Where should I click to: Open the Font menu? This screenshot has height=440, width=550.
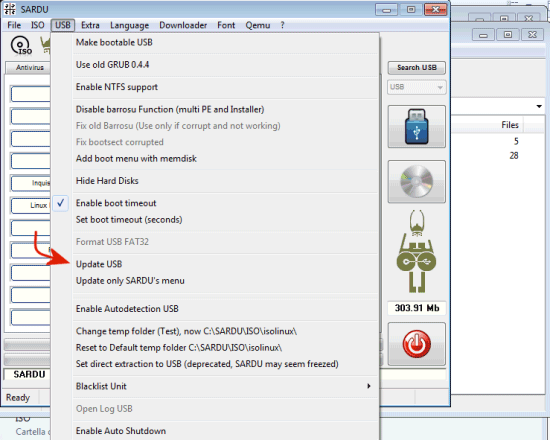[226, 25]
